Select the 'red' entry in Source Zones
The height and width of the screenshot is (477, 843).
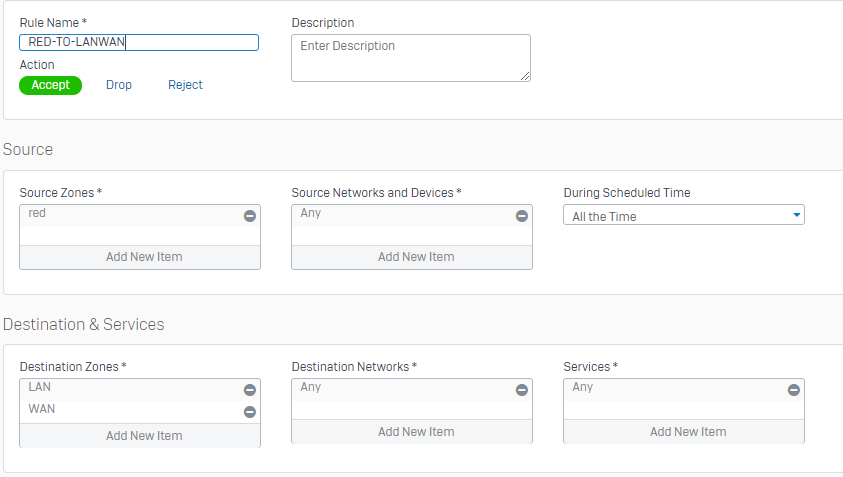coord(120,214)
